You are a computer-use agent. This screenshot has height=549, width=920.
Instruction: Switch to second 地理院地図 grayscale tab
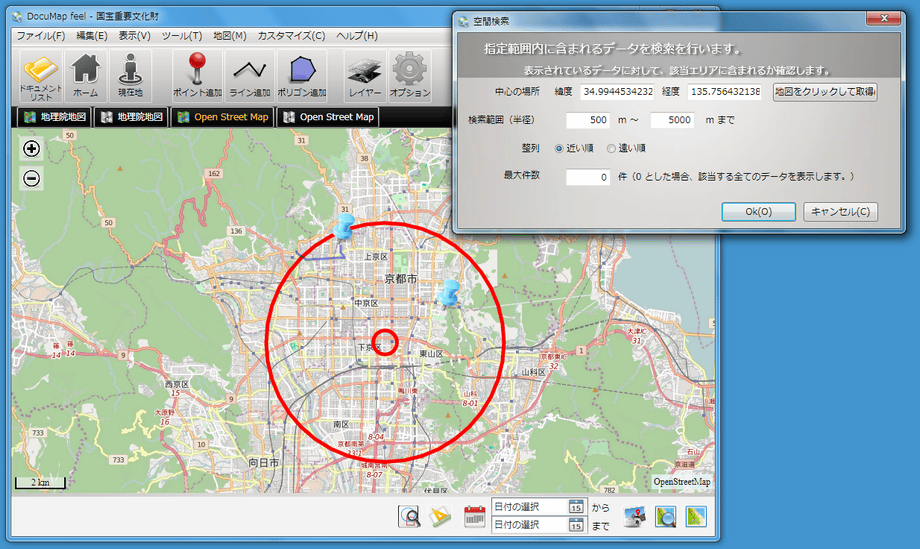[131, 117]
